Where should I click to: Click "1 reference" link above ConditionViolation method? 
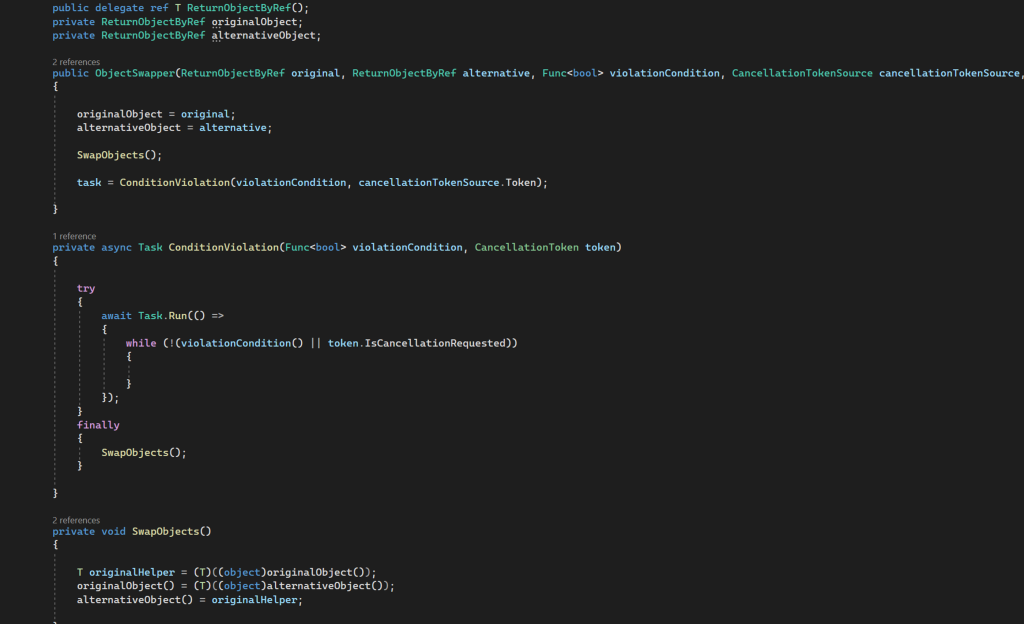coord(74,236)
